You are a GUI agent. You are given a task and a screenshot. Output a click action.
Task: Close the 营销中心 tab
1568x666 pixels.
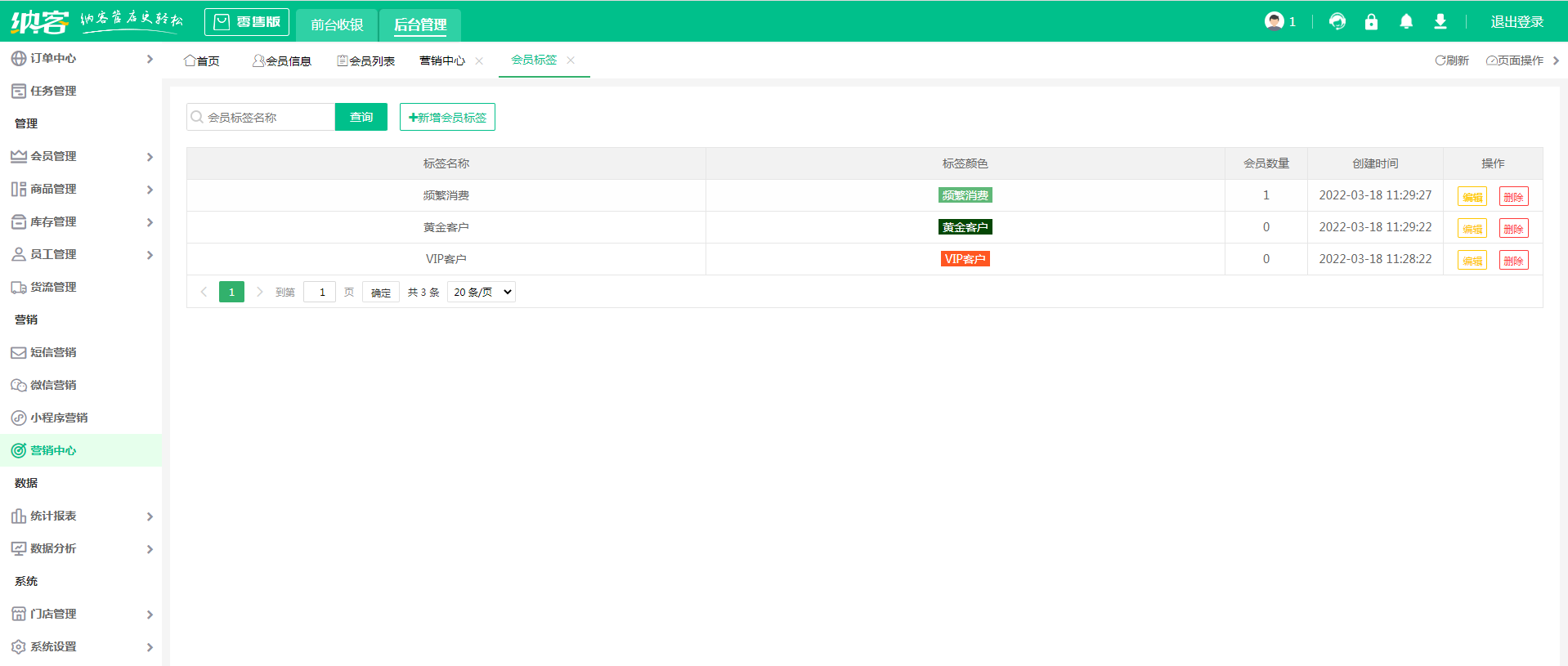point(479,61)
